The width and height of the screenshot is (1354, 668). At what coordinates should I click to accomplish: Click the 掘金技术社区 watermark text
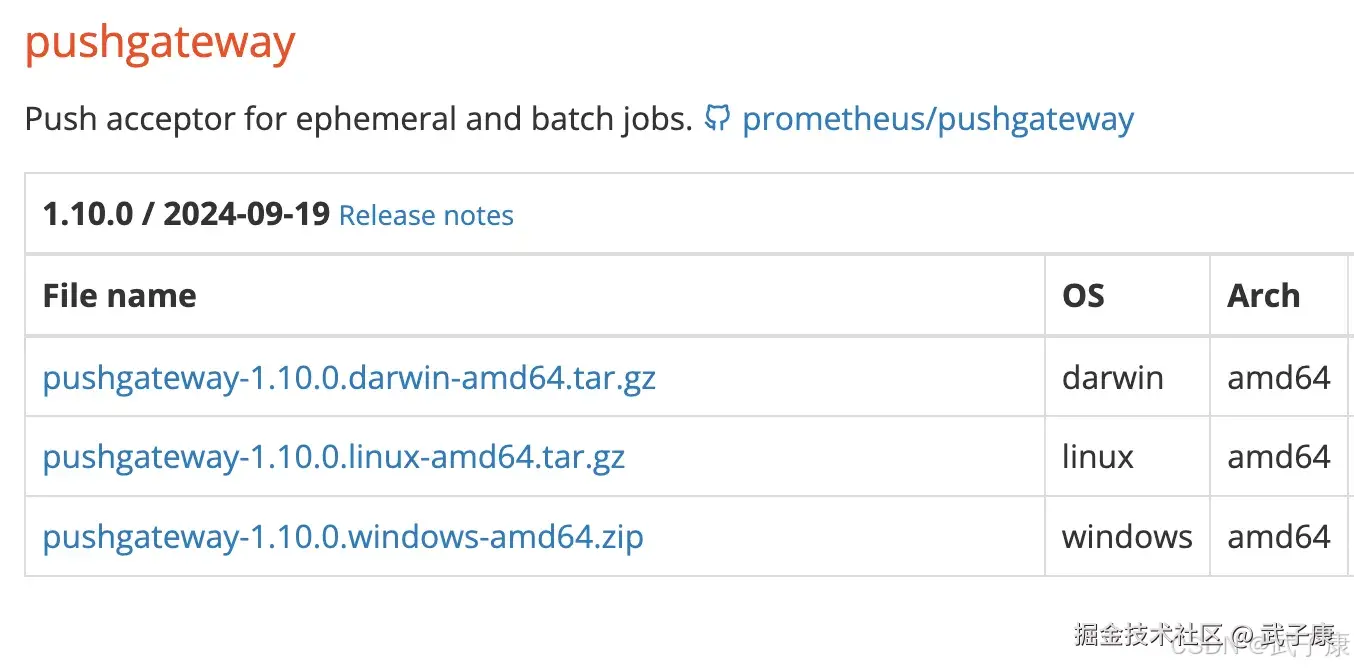pyautogui.click(x=1148, y=633)
